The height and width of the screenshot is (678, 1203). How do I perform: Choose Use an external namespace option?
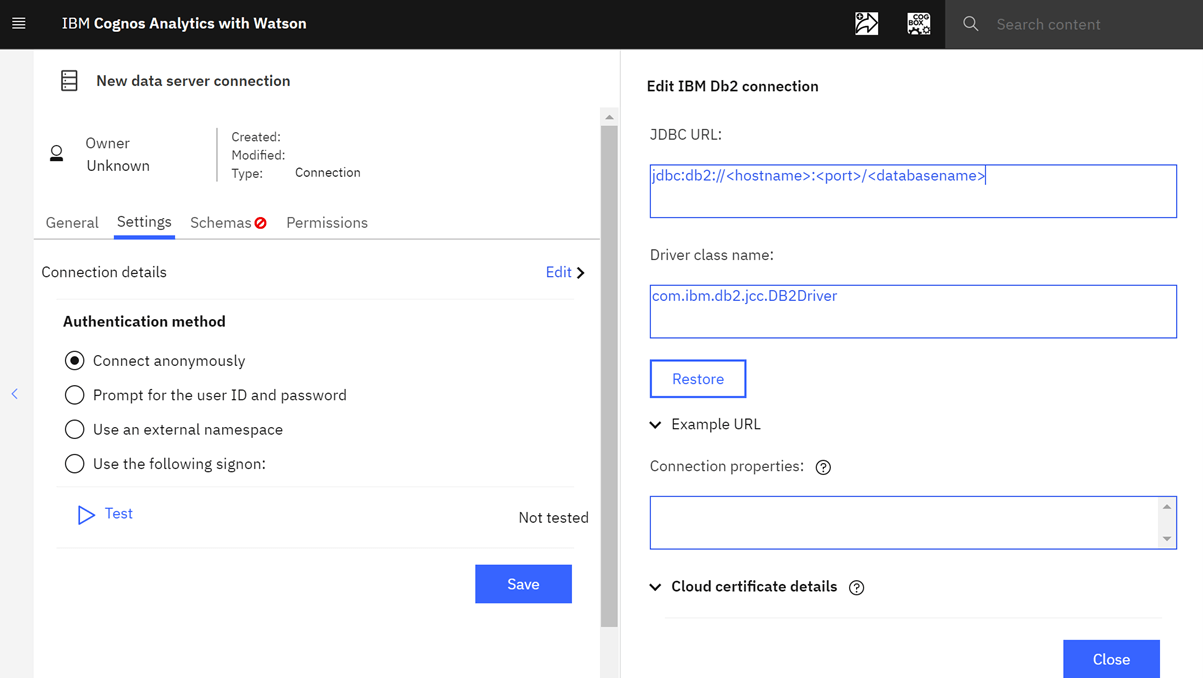(x=74, y=429)
